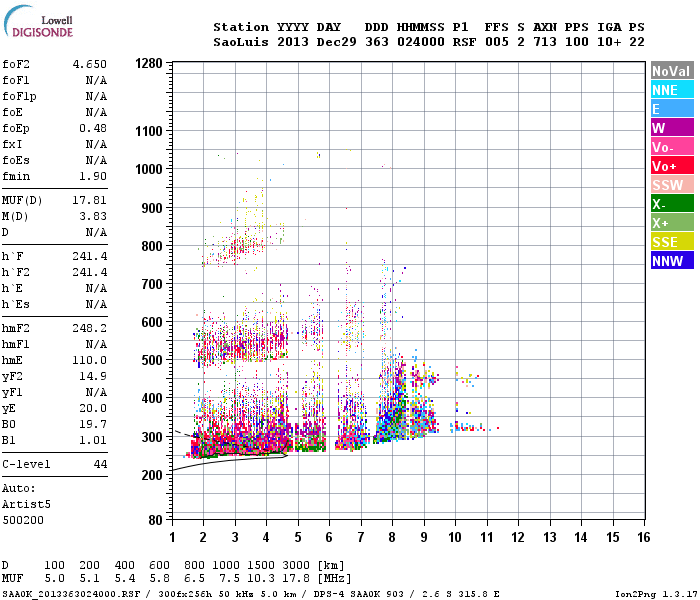Click the foEp value 0.48
Viewport: 700px width, 600px height.
click(x=93, y=129)
